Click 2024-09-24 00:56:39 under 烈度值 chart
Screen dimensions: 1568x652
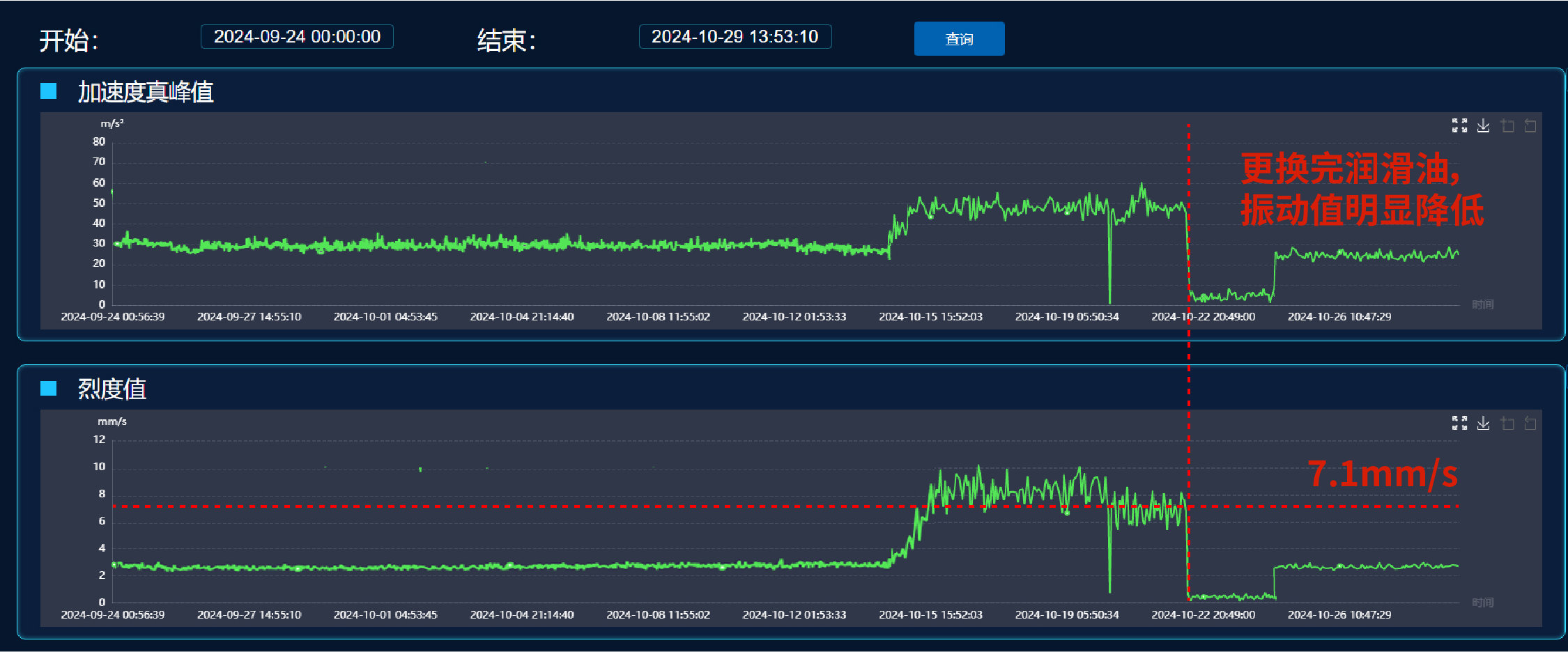point(113,614)
